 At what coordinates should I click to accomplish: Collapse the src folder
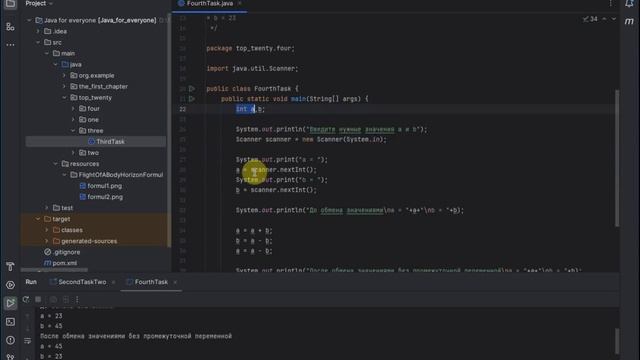[x=38, y=42]
